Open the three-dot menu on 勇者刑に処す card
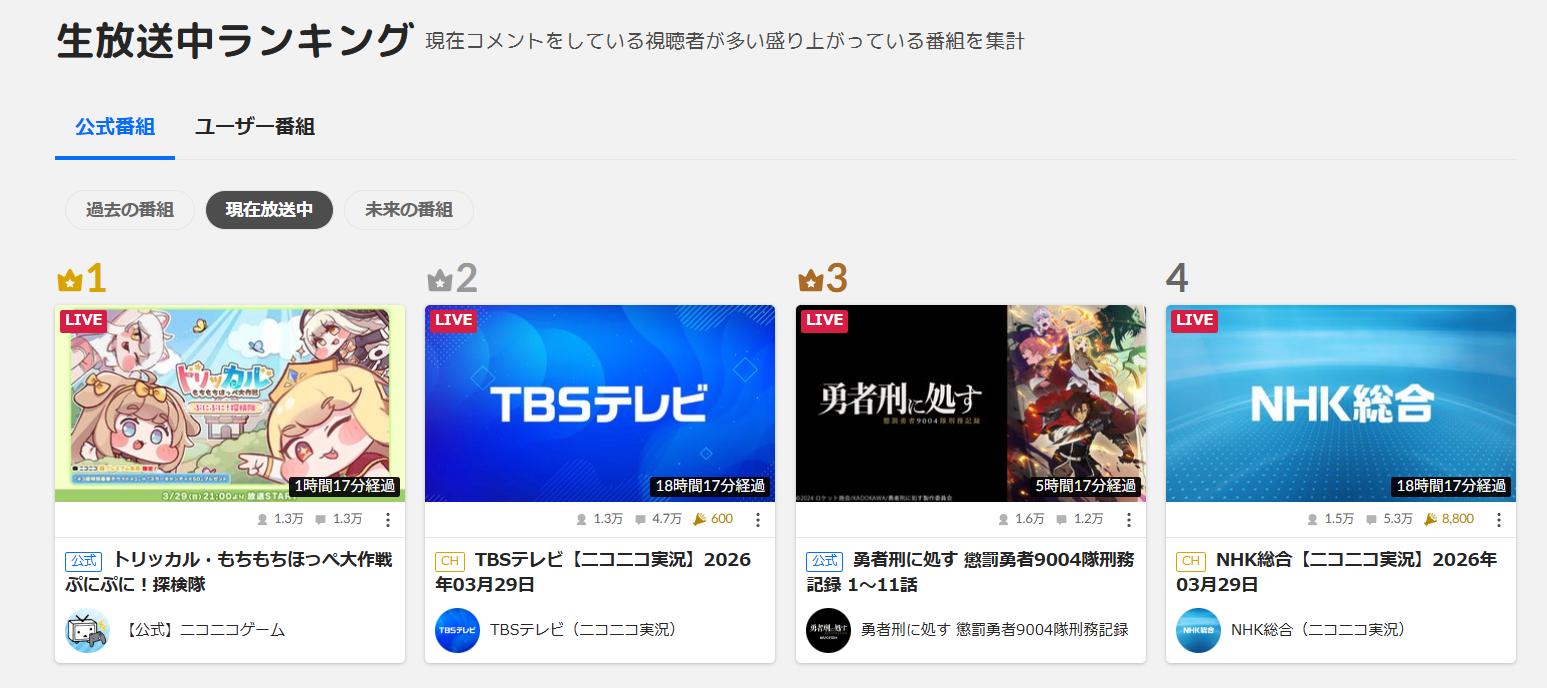The image size is (1547, 688). coord(1129,520)
